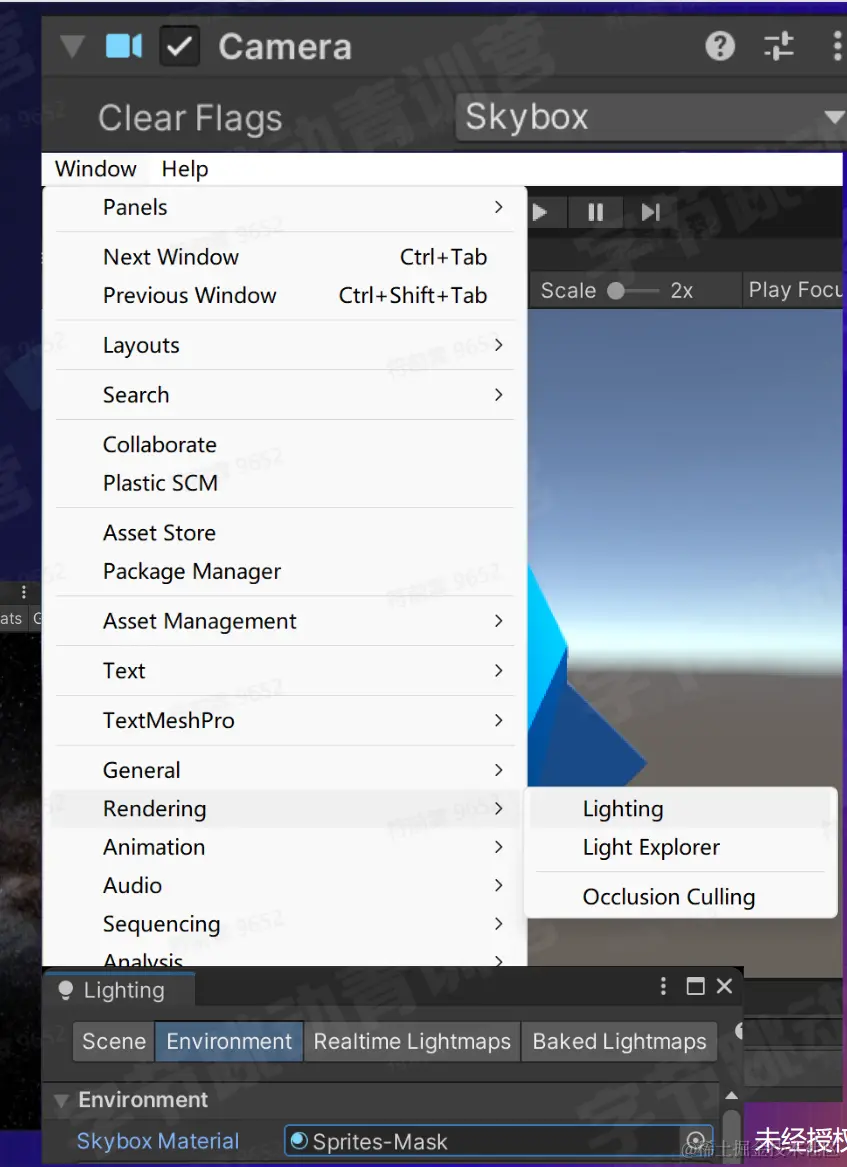This screenshot has height=1167, width=847.
Task: Collapse the Camera component foldout arrow
Action: click(x=72, y=46)
